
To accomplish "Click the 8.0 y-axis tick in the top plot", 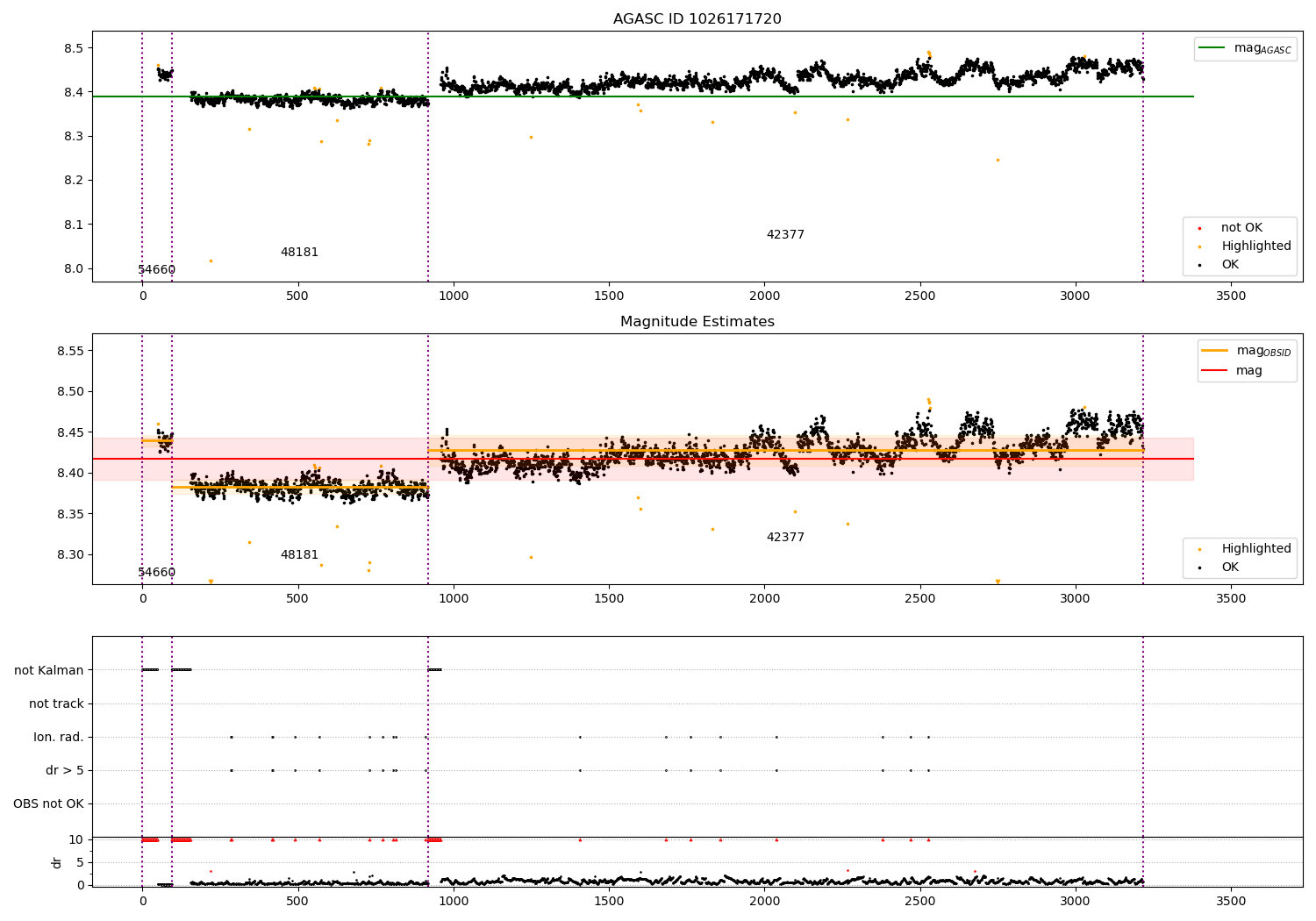I will (73, 269).
